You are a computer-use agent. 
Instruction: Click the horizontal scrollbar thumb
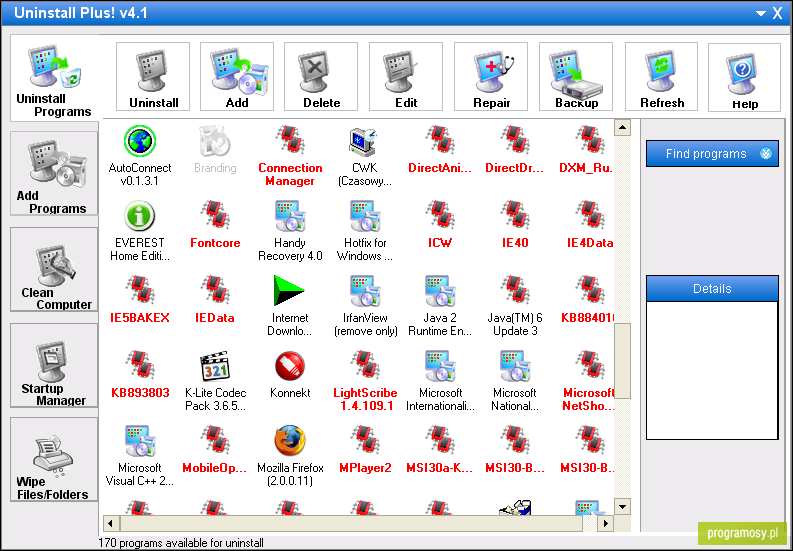click(x=351, y=523)
